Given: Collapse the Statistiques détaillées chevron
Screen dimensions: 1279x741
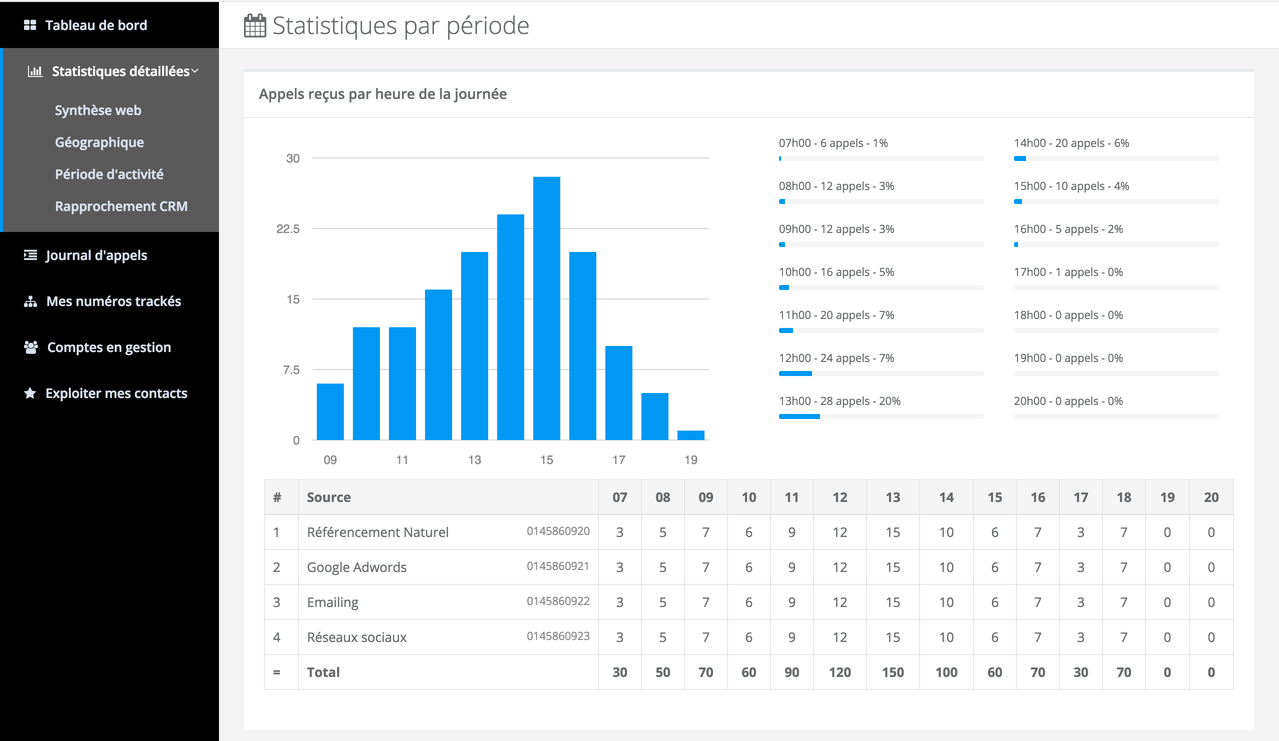Looking at the screenshot, I should click(x=195, y=71).
